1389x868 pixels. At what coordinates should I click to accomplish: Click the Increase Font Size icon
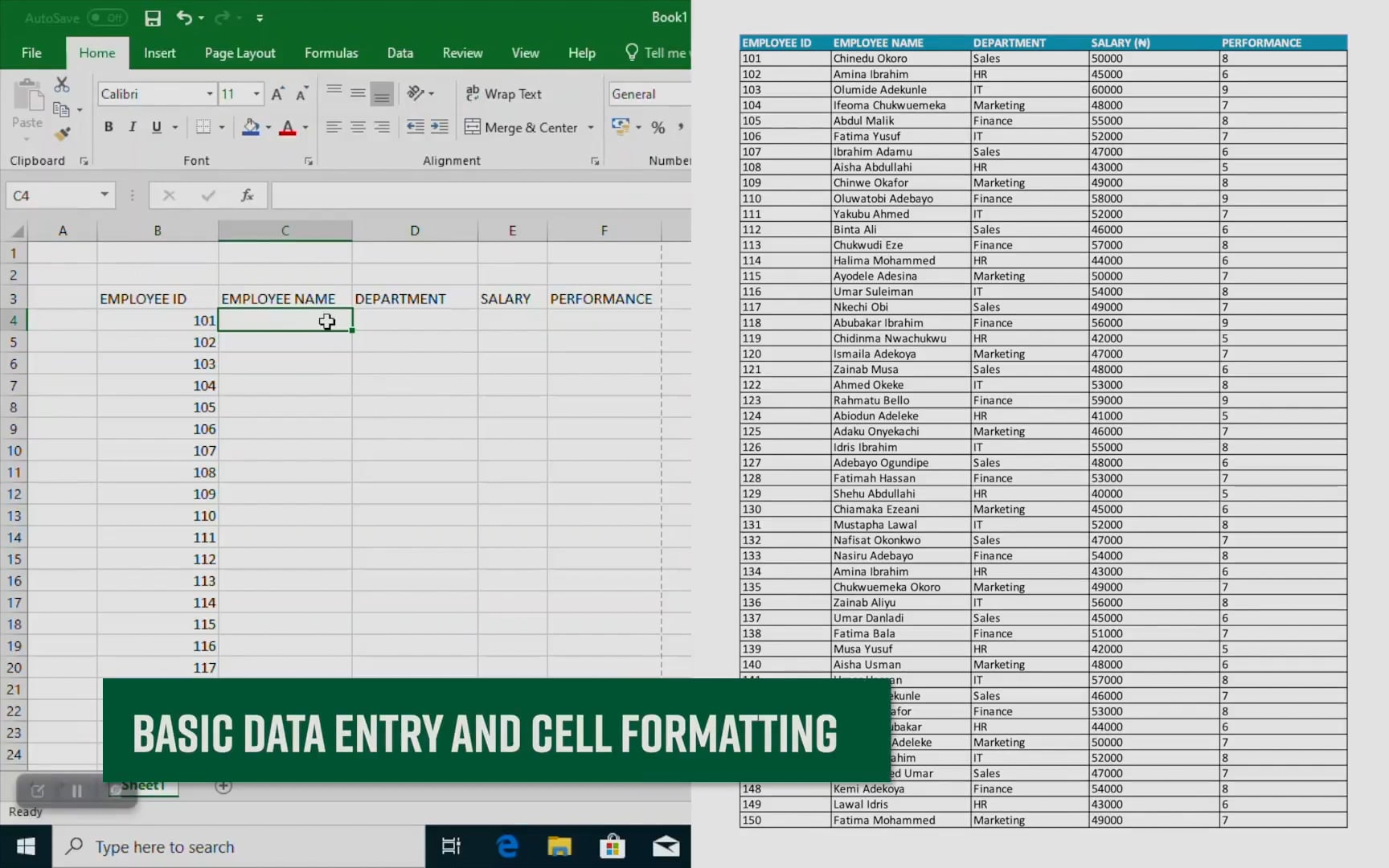[x=277, y=94]
